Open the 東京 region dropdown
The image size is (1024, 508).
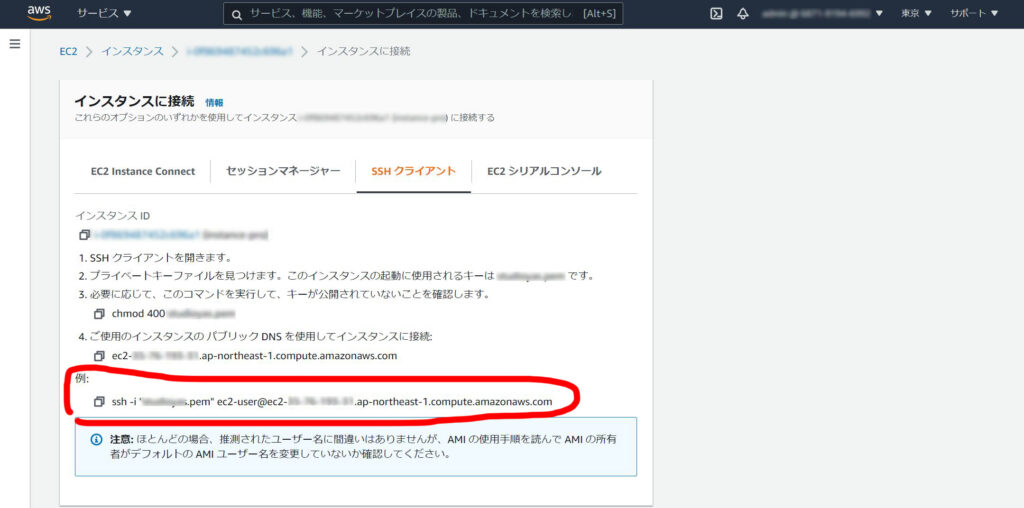coord(916,14)
